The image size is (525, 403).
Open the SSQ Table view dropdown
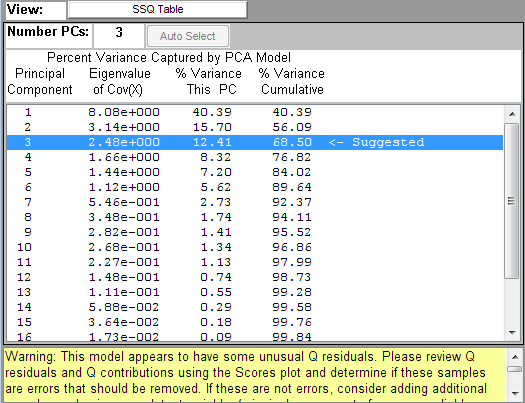point(157,9)
